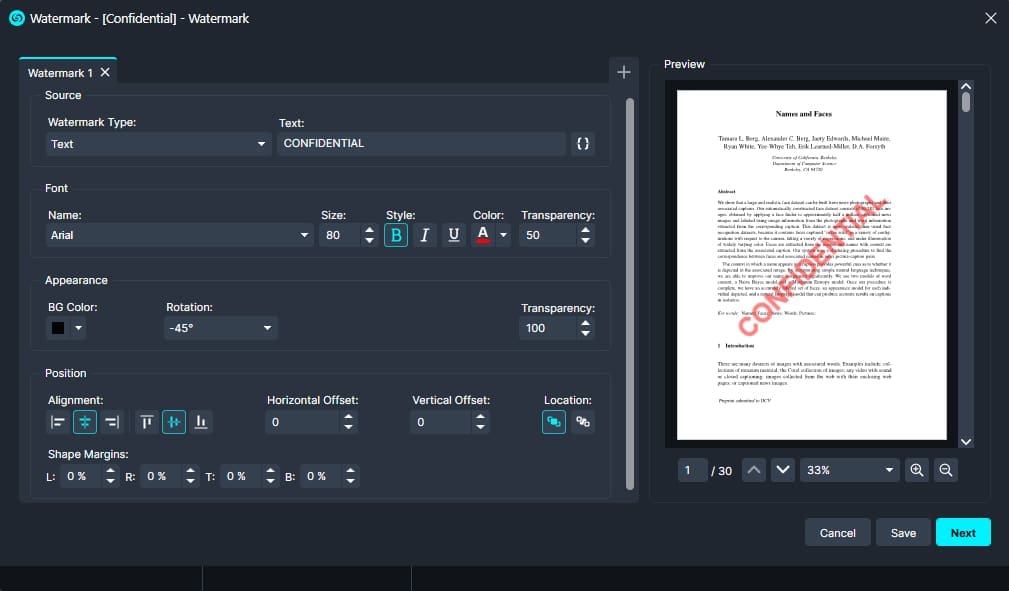Open the Watermark Type dropdown

click(160, 143)
